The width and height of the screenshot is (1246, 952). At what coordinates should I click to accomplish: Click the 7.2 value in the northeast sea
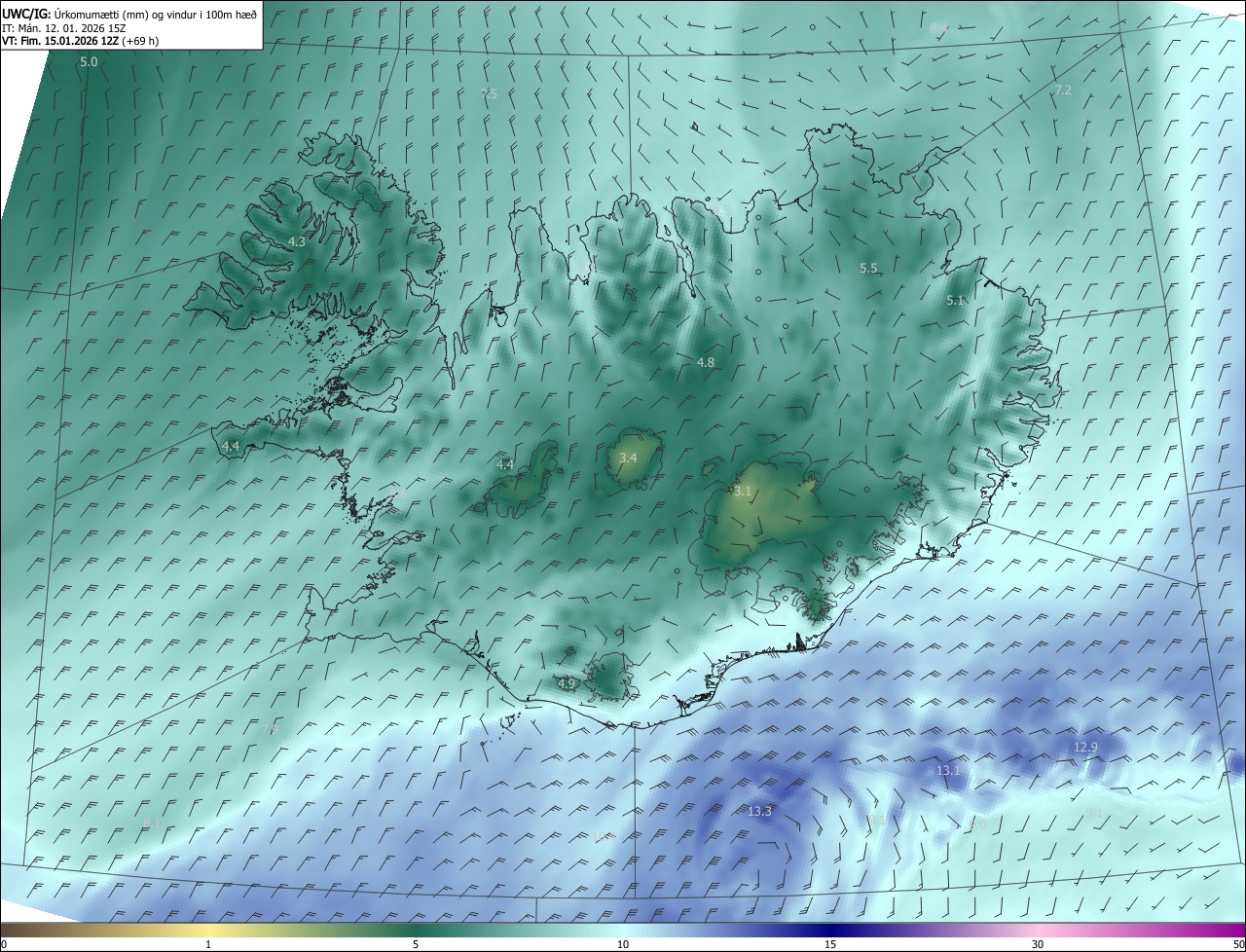pyautogui.click(x=1063, y=90)
